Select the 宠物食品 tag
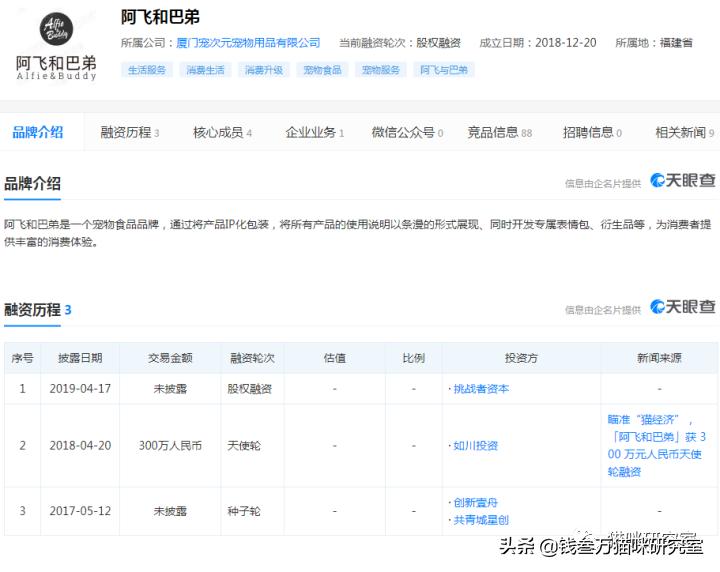 click(x=322, y=70)
